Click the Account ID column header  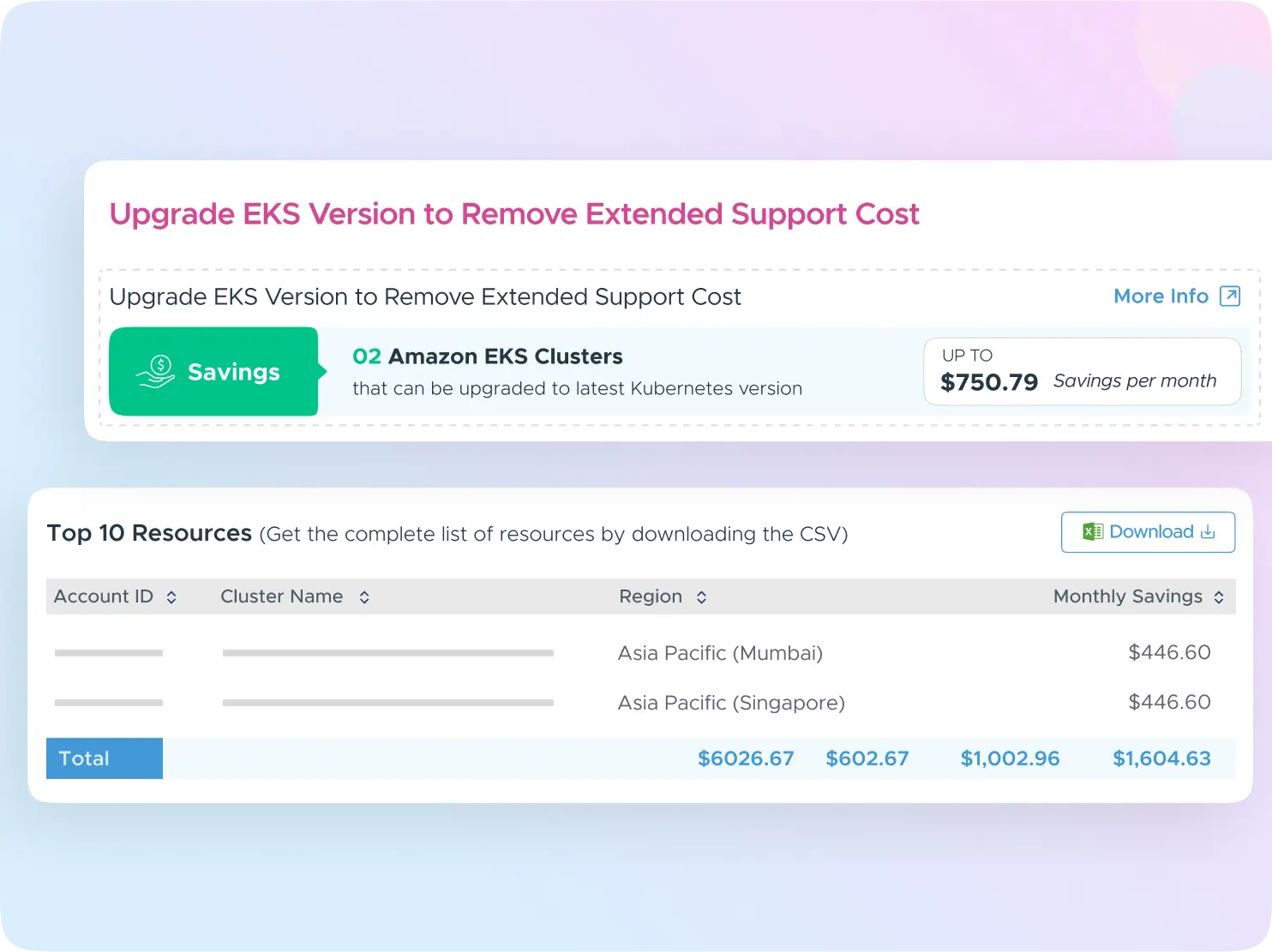coord(104,596)
